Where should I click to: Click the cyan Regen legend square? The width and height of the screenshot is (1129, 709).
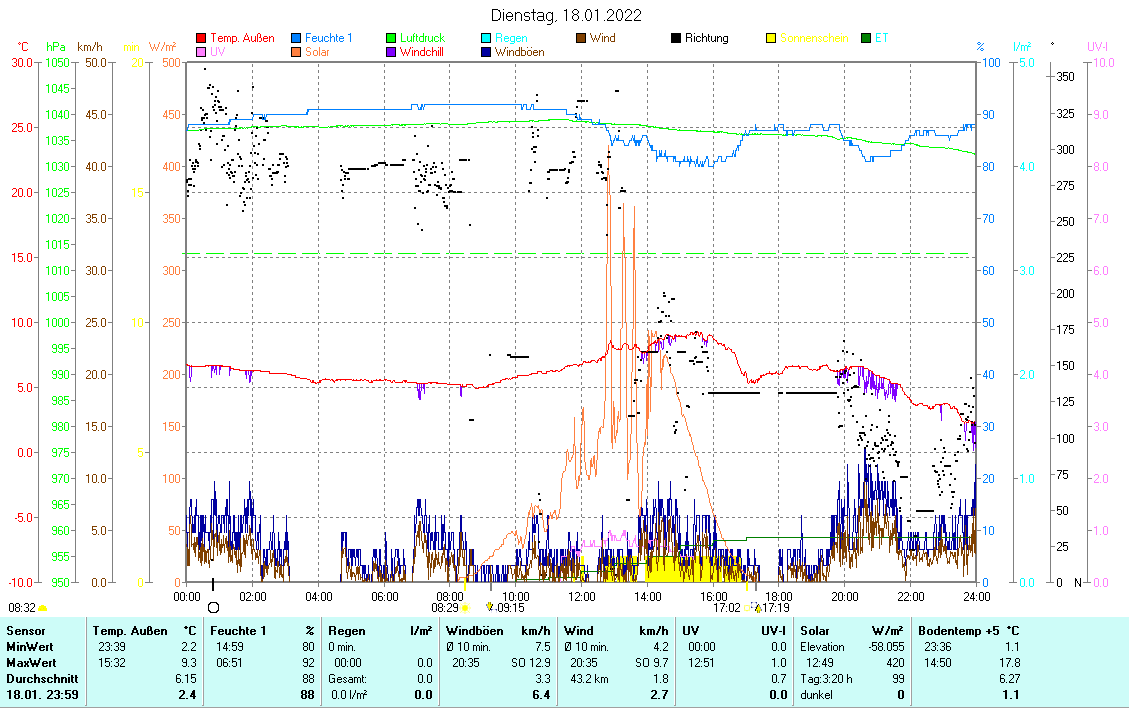(x=486, y=39)
